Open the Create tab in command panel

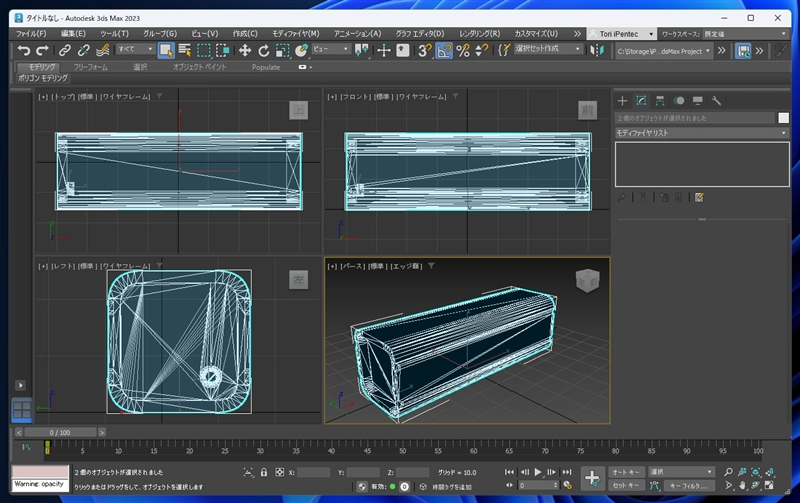(622, 100)
